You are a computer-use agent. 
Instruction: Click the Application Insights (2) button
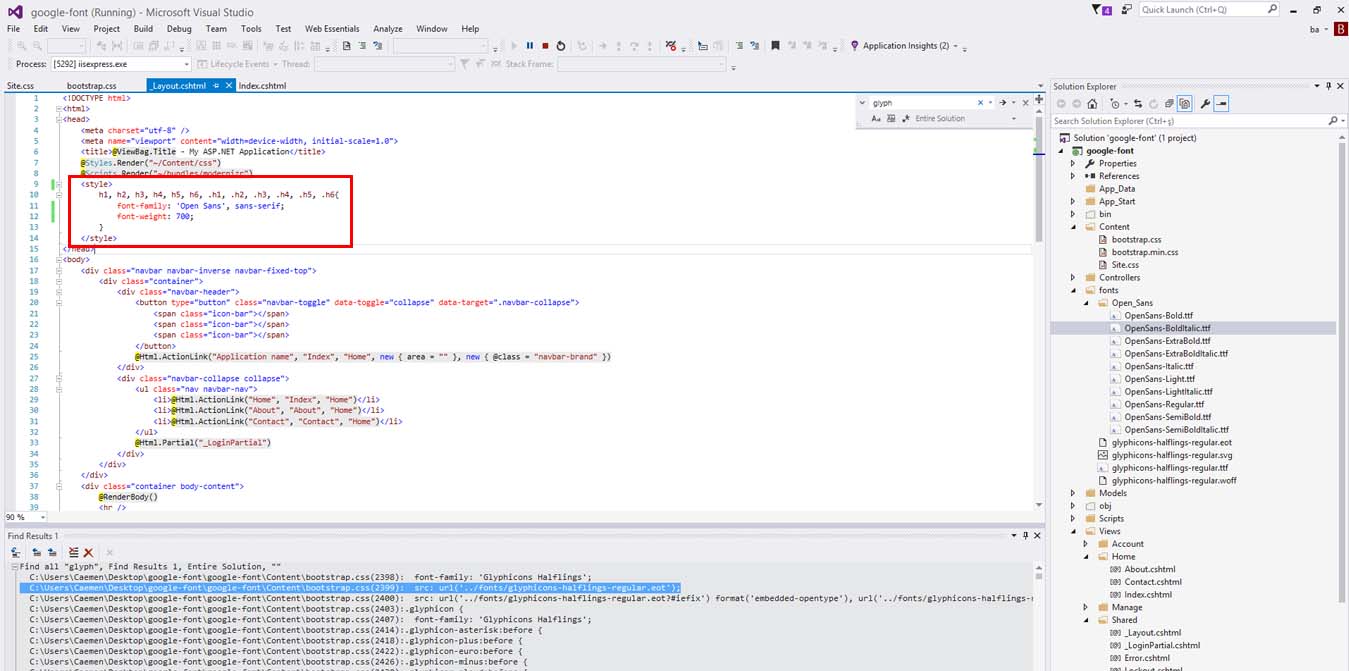(x=905, y=46)
